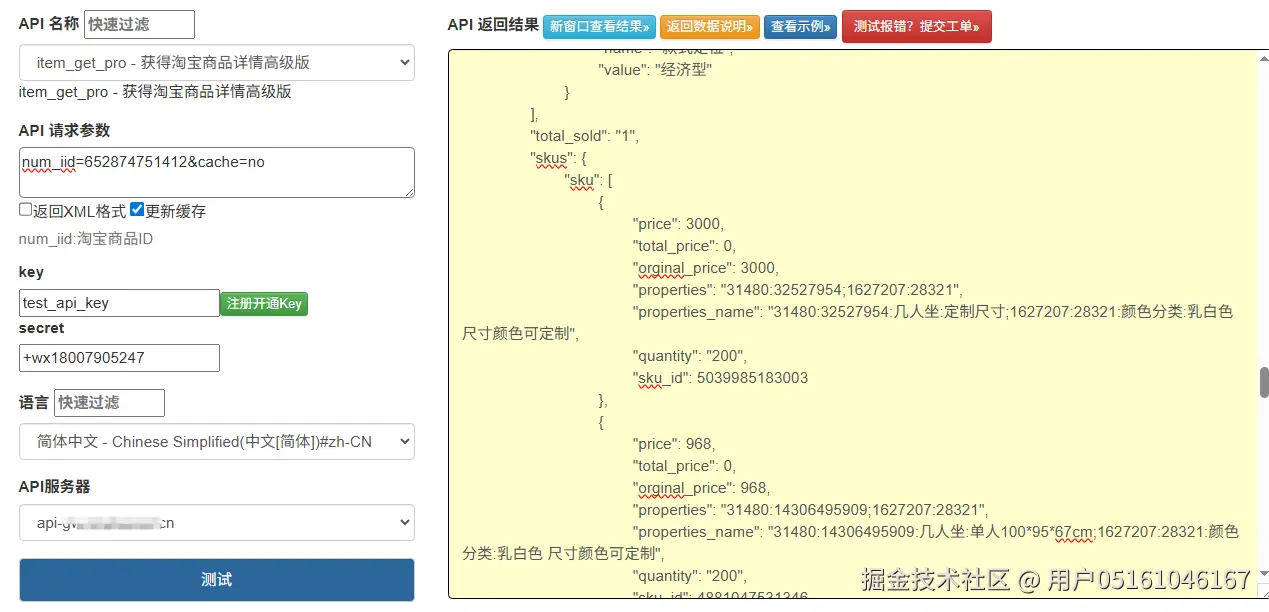The width and height of the screenshot is (1269, 612).
Task: Click the num_iid:淘宝商品ID hint text
Action: click(x=86, y=239)
